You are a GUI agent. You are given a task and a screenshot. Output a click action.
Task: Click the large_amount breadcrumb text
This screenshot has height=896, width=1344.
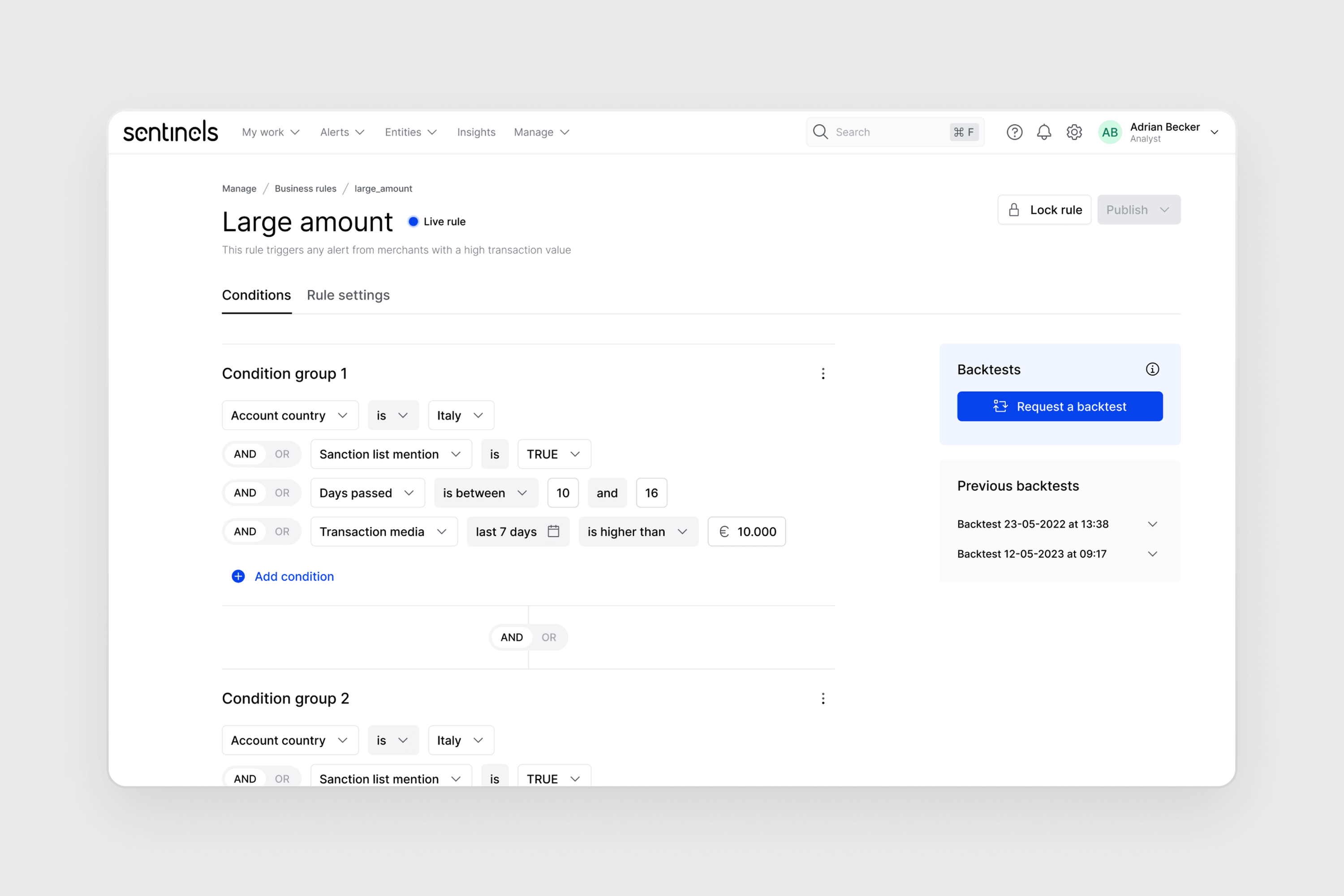coord(383,189)
